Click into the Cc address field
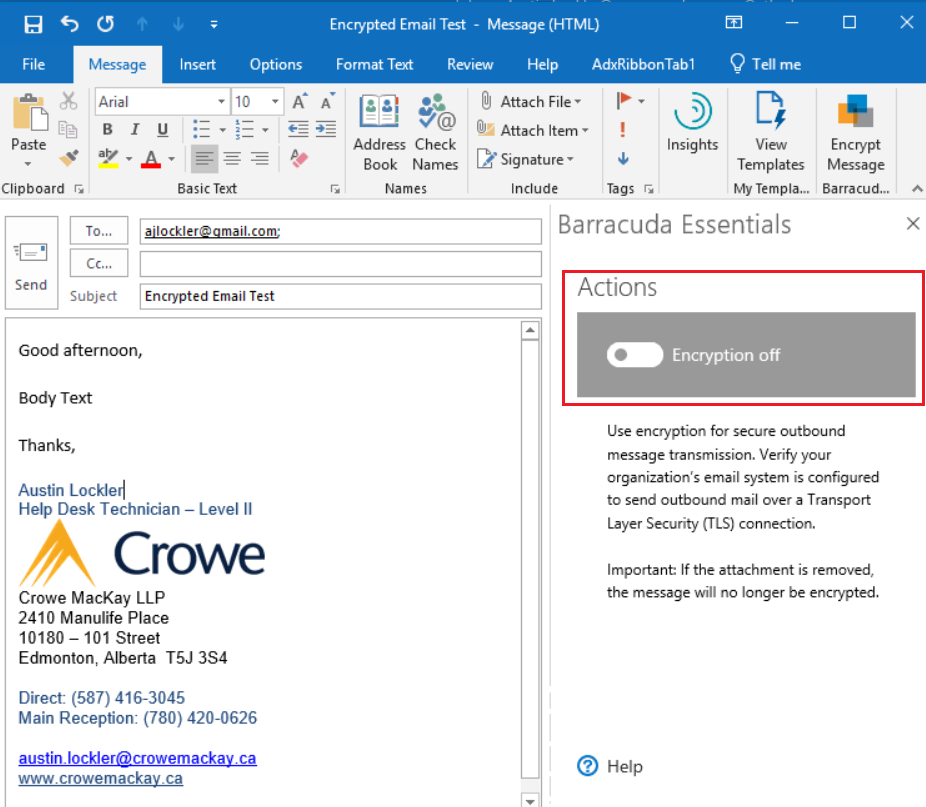The height and width of the screenshot is (807, 926). coord(340,264)
